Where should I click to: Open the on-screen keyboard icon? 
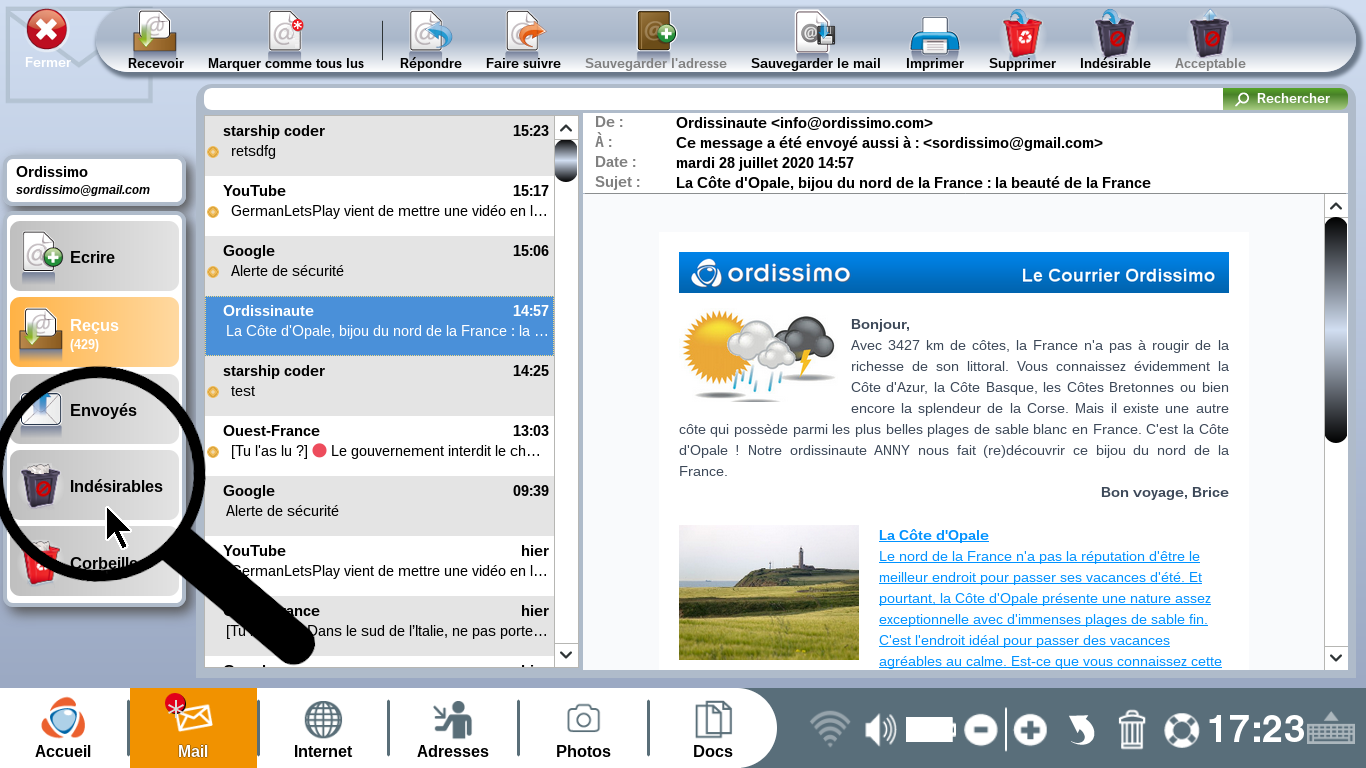(1331, 730)
